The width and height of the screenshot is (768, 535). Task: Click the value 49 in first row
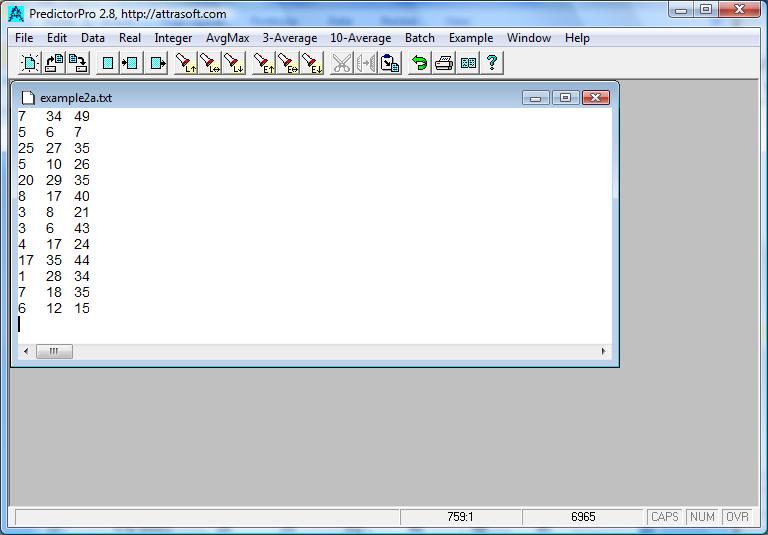pyautogui.click(x=82, y=117)
